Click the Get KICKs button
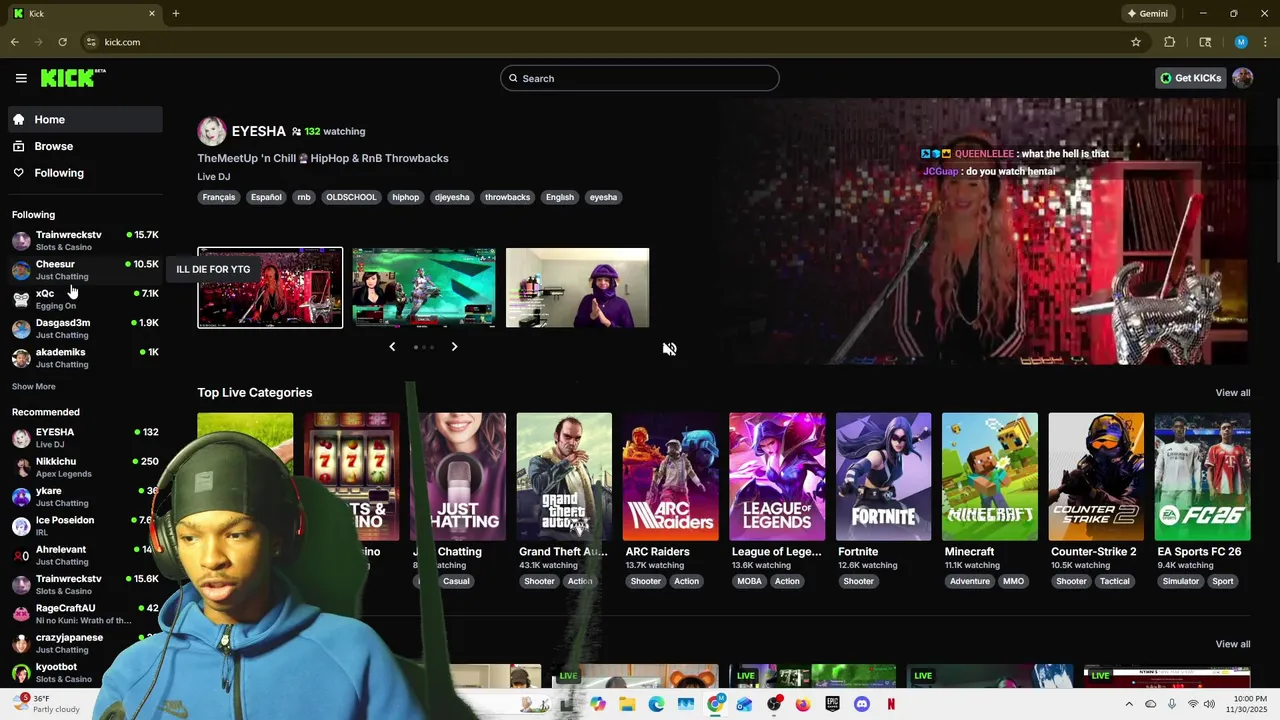 tap(1190, 78)
